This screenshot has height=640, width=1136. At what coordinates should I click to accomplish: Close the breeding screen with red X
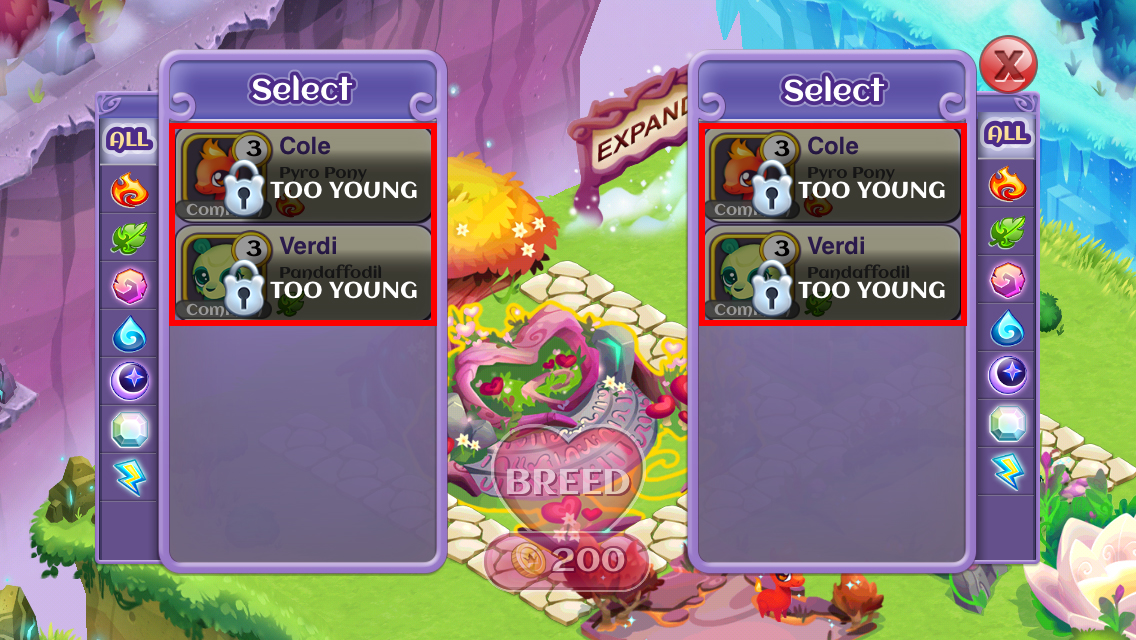[1008, 65]
